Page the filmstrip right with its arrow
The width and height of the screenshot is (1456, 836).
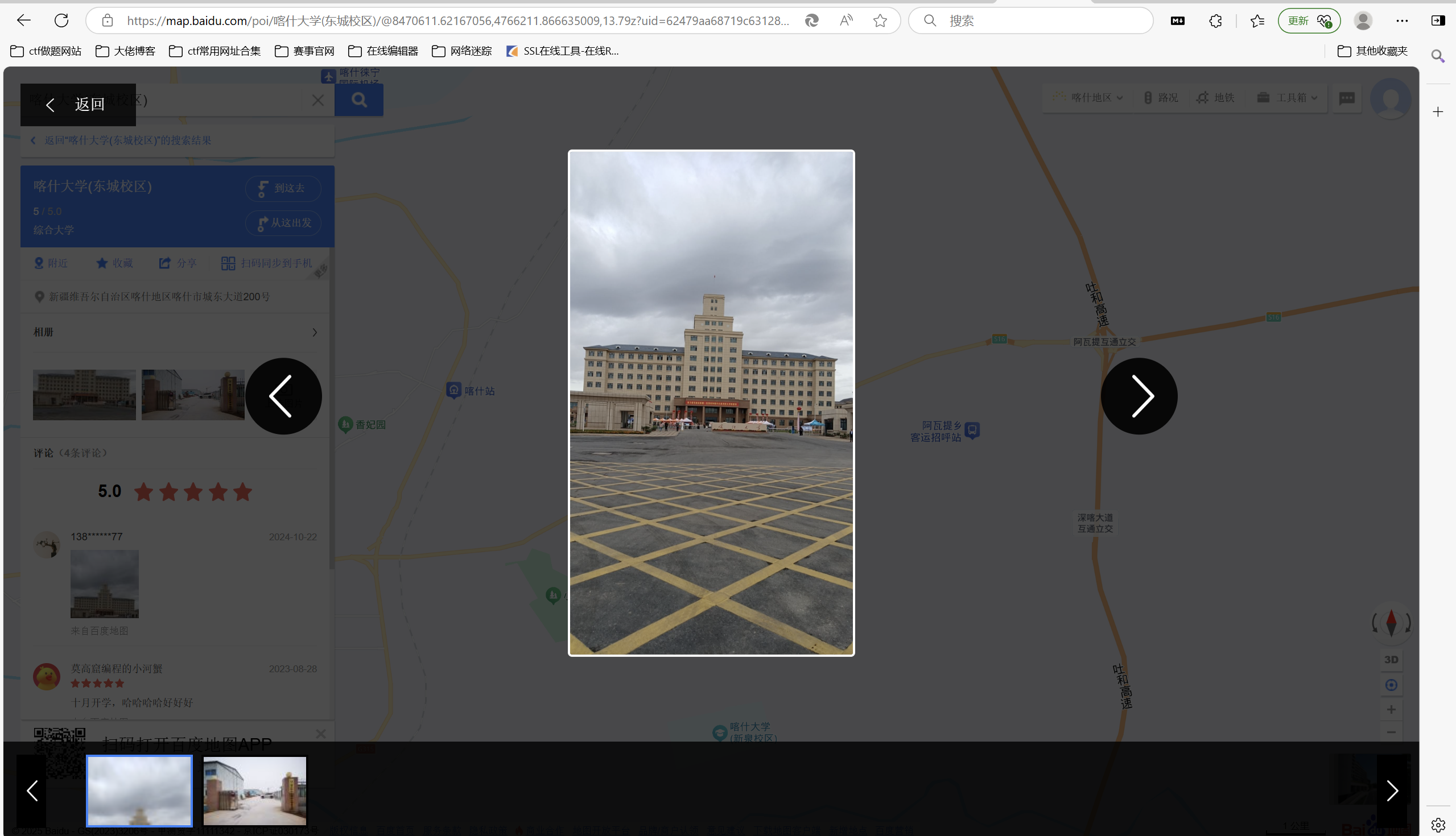(x=1393, y=791)
